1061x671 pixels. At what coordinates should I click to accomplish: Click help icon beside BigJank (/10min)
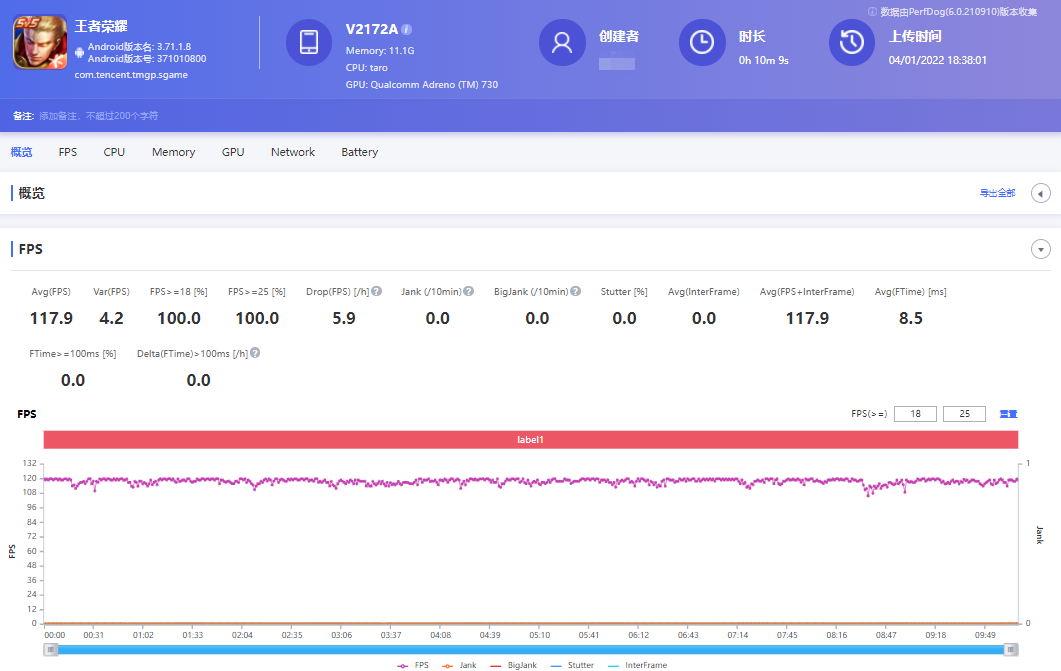tap(576, 292)
